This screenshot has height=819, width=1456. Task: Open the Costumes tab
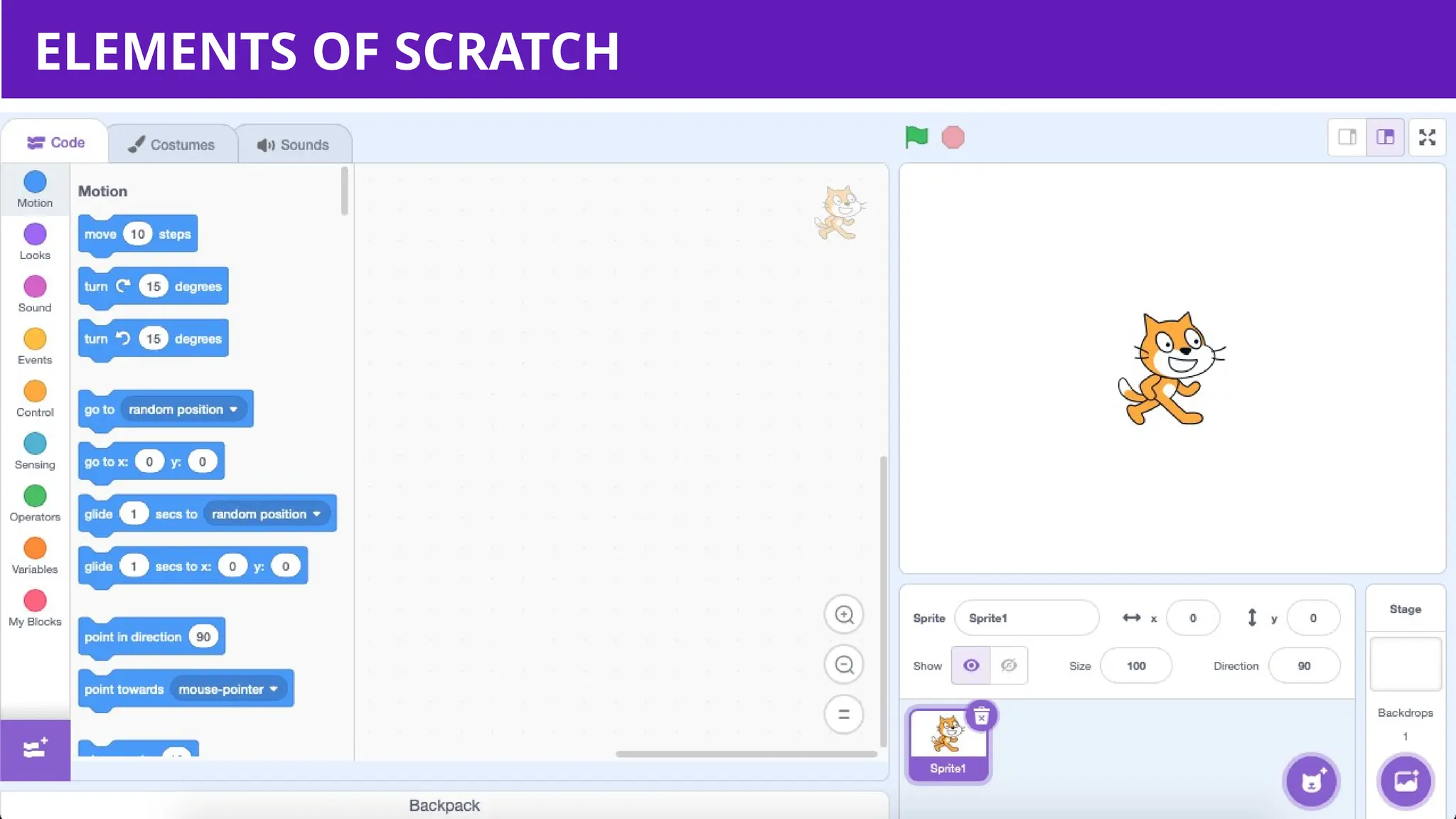[x=171, y=145]
